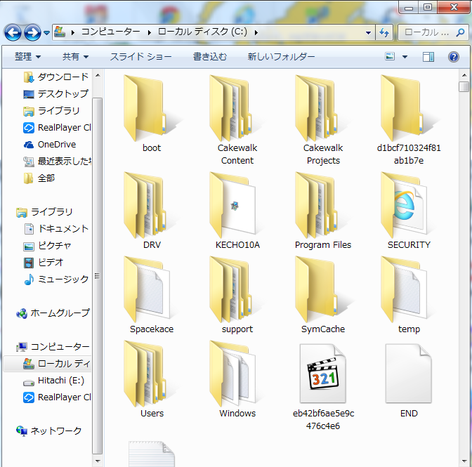Select 全部 folder in navigation pane
This screenshot has width=472, height=467.
[39, 178]
